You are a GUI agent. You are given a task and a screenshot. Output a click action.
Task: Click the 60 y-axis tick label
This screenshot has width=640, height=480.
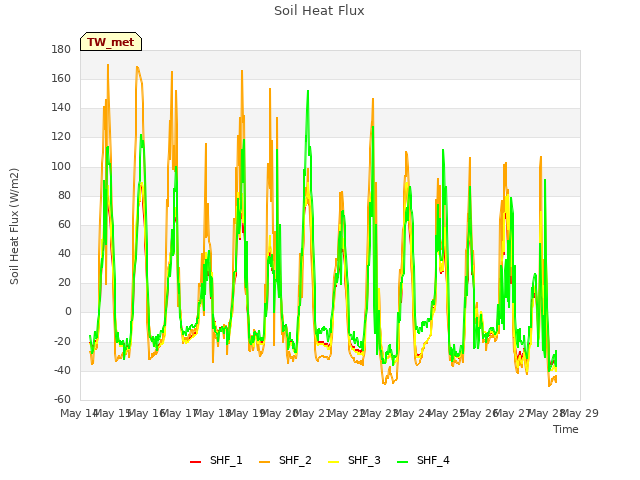[x=64, y=224]
